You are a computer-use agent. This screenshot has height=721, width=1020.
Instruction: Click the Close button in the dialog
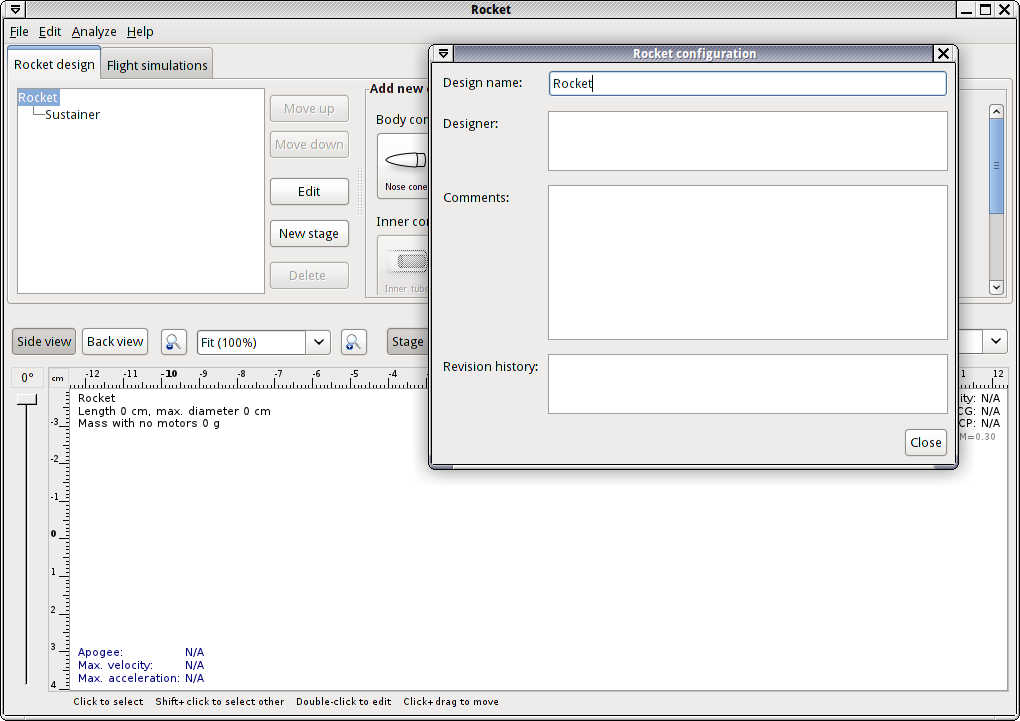pyautogui.click(x=925, y=443)
